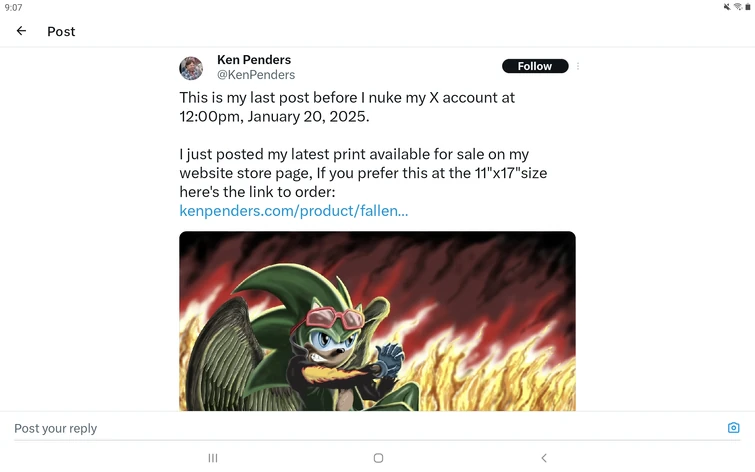View the attached green hedgehog artwork image
The width and height of the screenshot is (755, 472).
[377, 321]
